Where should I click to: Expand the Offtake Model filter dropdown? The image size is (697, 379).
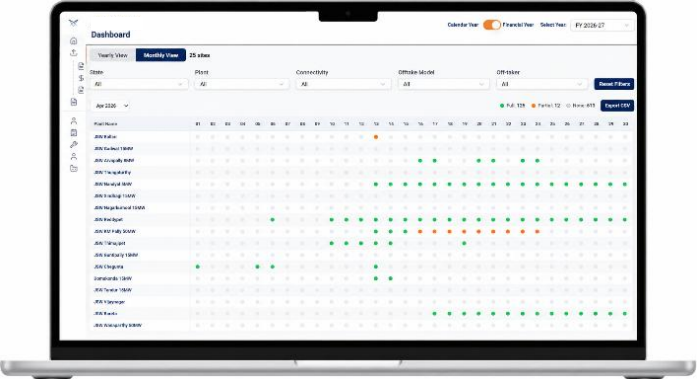point(444,84)
